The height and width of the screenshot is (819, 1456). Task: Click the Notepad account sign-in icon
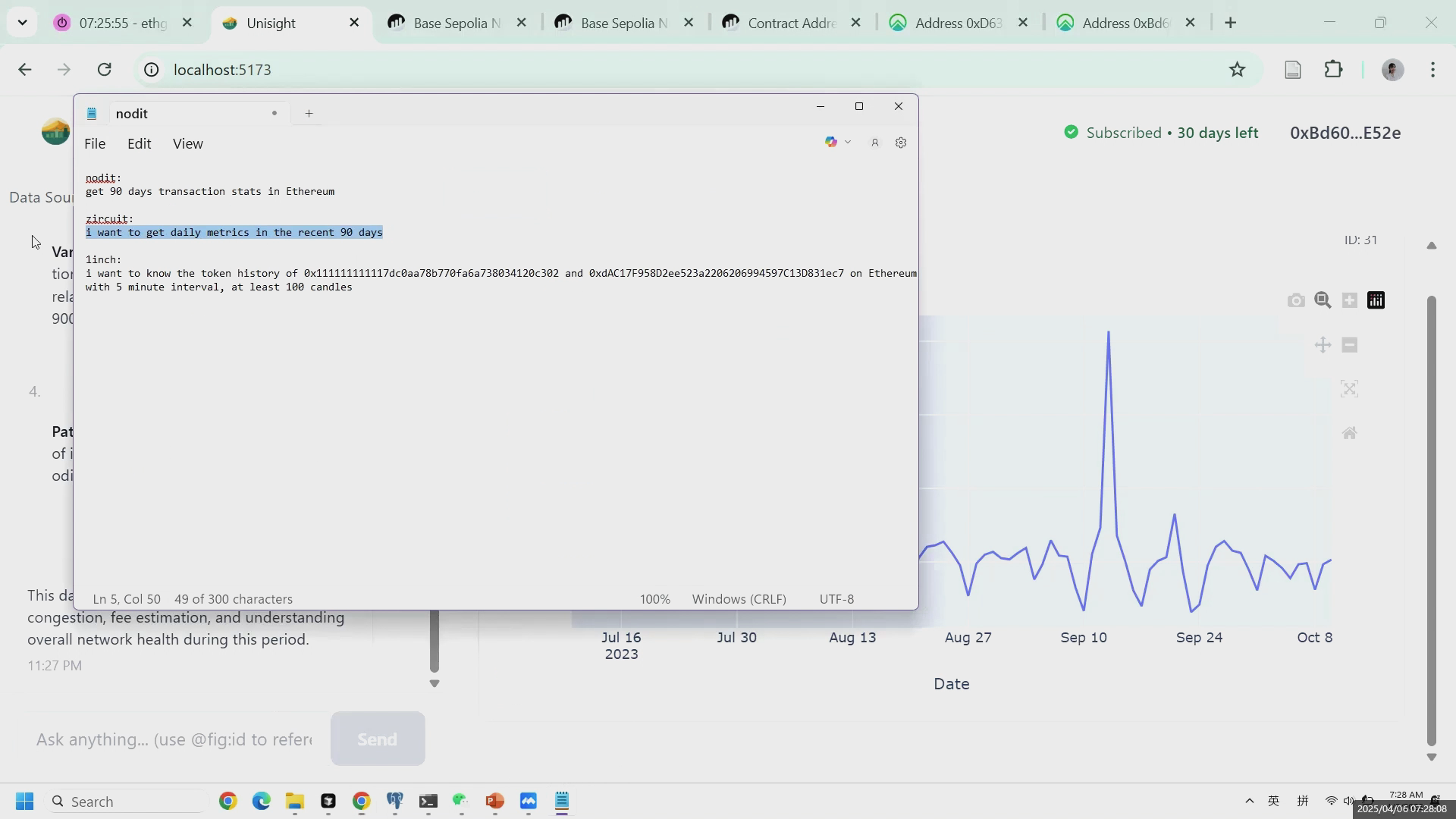pyautogui.click(x=874, y=143)
